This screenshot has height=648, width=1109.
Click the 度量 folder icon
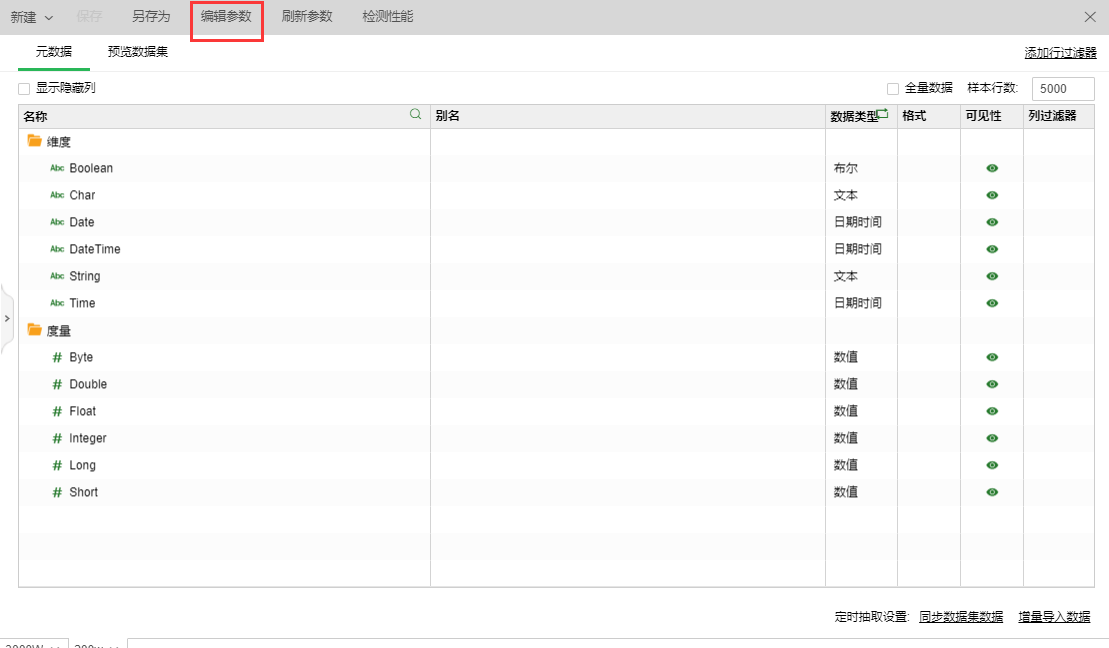(35, 330)
